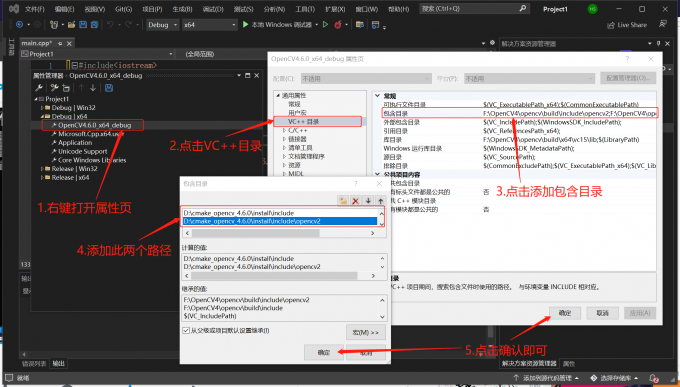The image size is (680, 387).
Task: Click the single save disk icon in main toolbar
Action: click(x=83, y=25)
